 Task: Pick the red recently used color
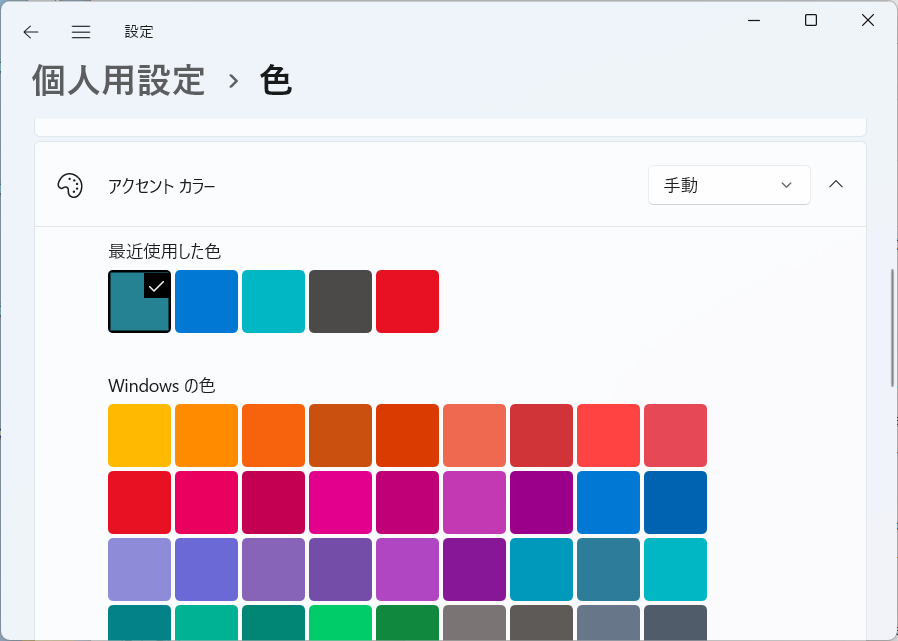[407, 301]
